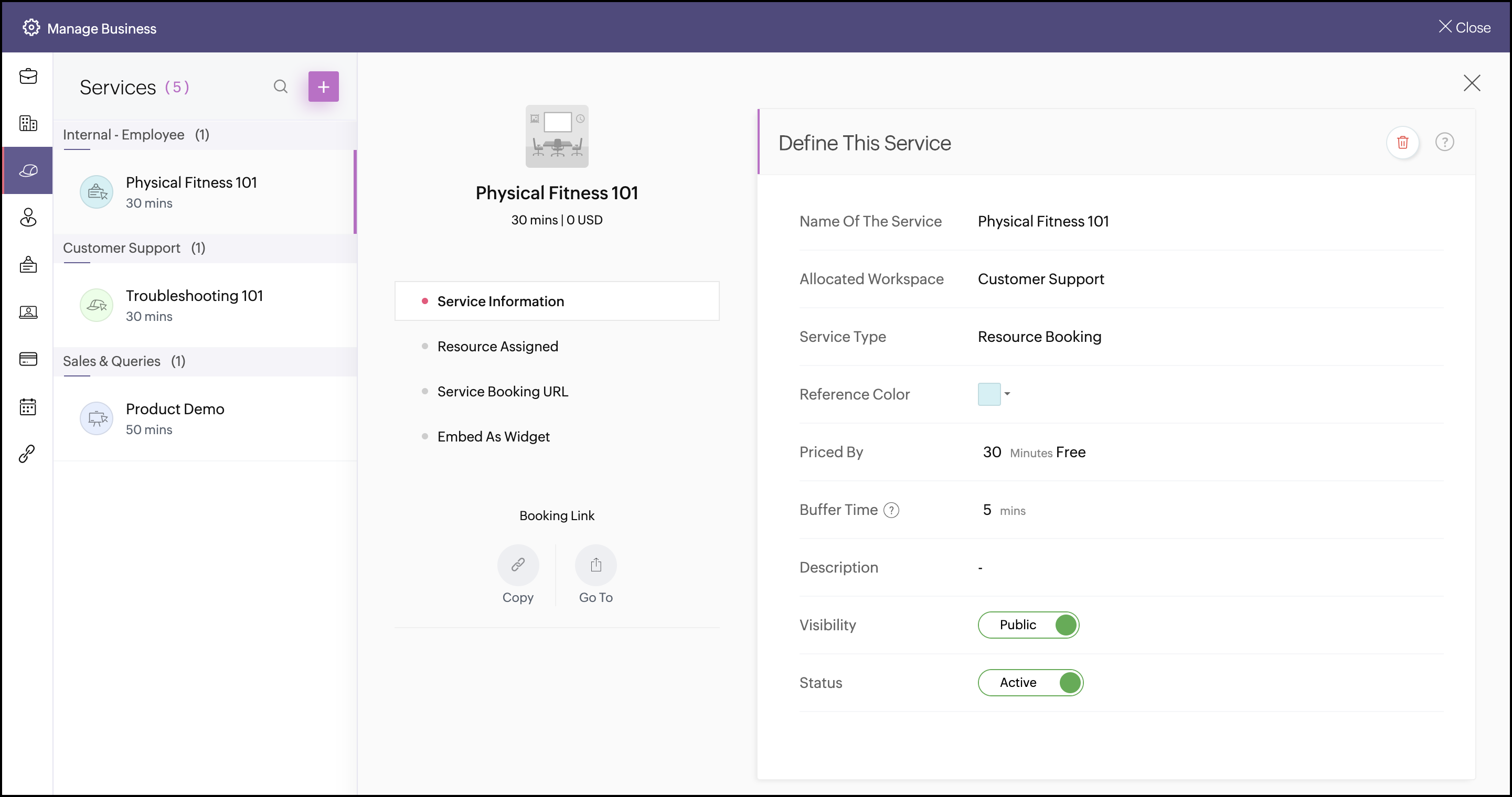Open the Service Booking URL section
Viewport: 1512px width, 797px height.
503,392
